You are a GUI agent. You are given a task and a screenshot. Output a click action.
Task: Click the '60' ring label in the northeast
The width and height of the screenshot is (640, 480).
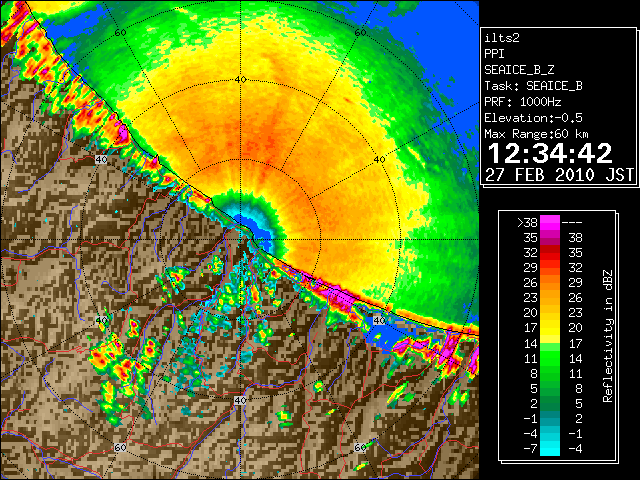coord(360,32)
